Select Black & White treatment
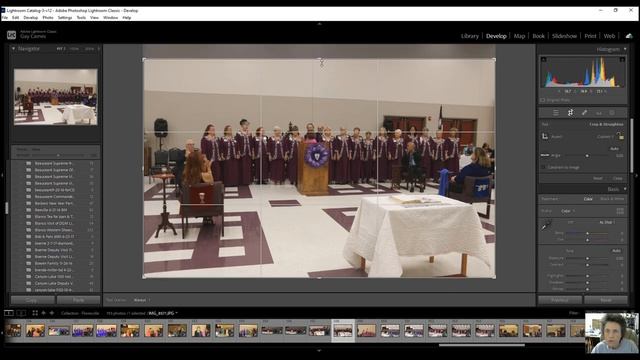 612,199
